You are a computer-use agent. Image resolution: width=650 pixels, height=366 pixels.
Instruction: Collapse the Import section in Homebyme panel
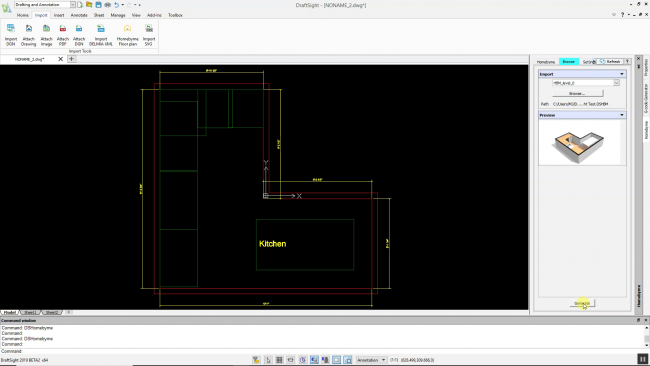pos(621,74)
